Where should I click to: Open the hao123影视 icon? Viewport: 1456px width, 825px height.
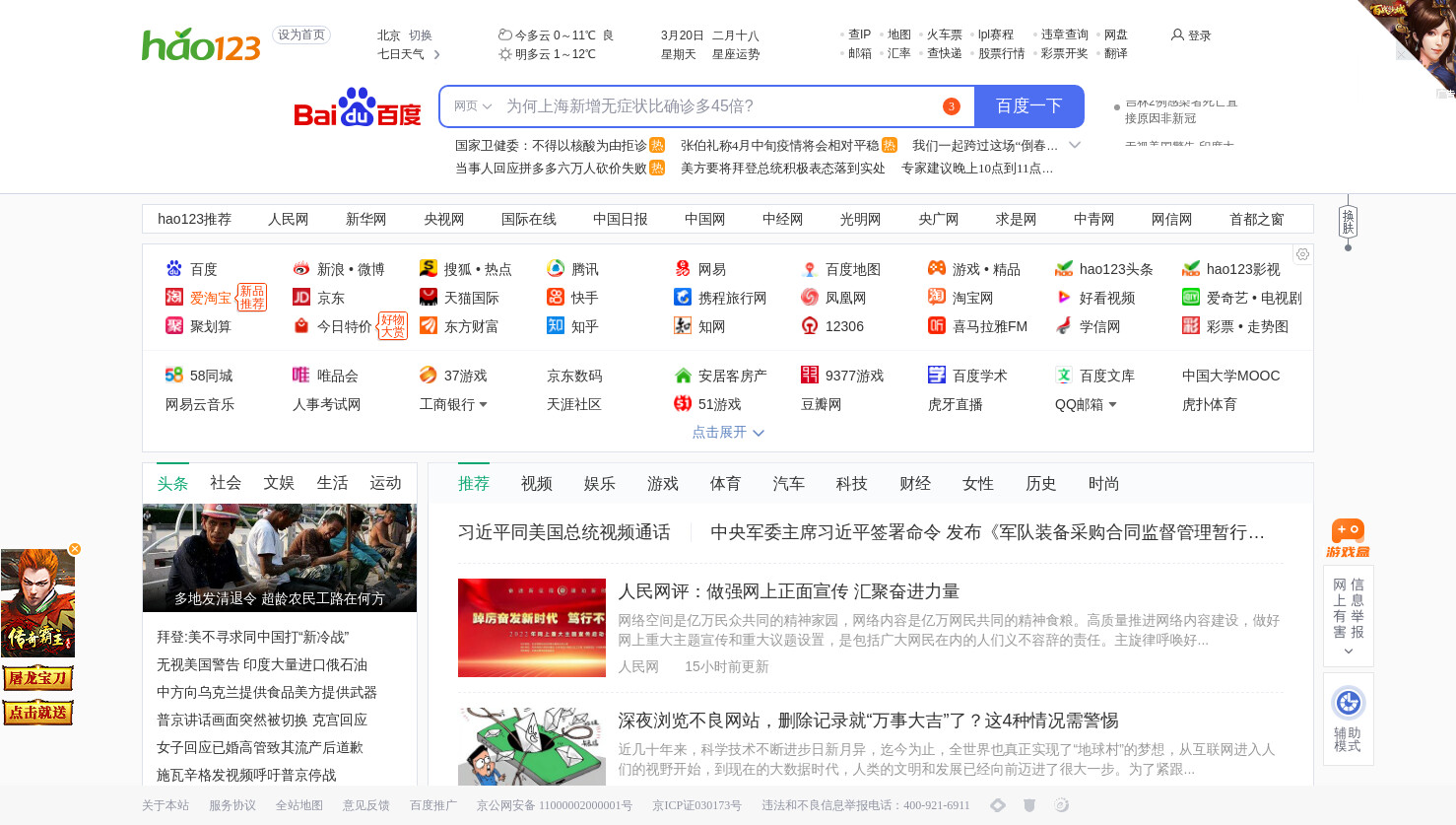pyautogui.click(x=1191, y=268)
